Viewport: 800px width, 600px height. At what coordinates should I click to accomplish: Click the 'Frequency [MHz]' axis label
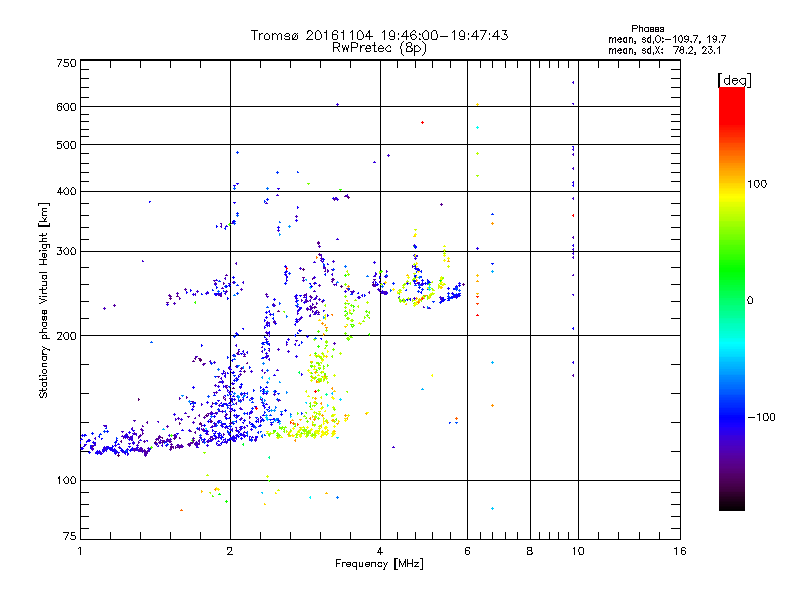point(379,564)
